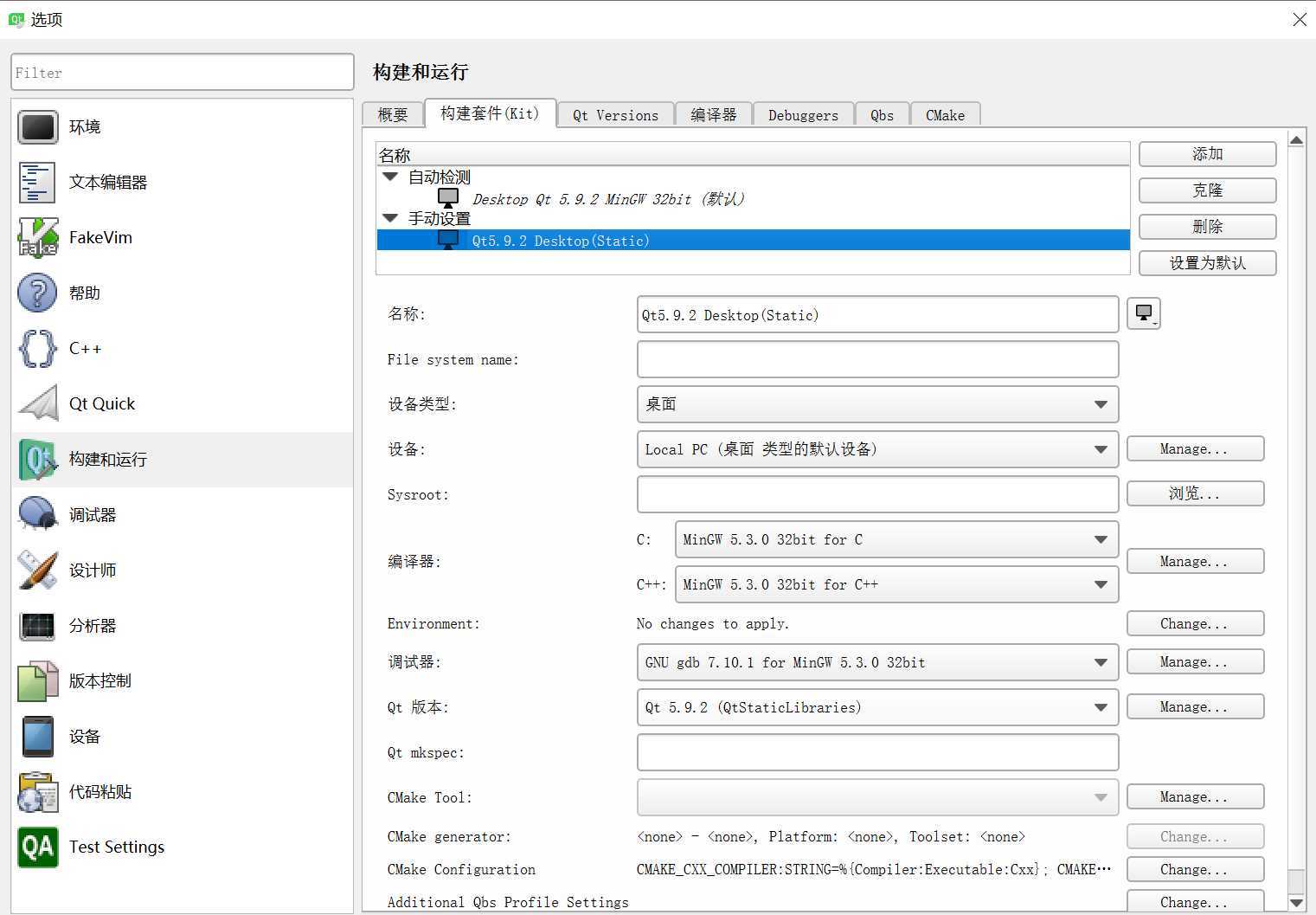Click Manage next to Qt 版本
The width and height of the screenshot is (1316, 915).
tap(1195, 706)
